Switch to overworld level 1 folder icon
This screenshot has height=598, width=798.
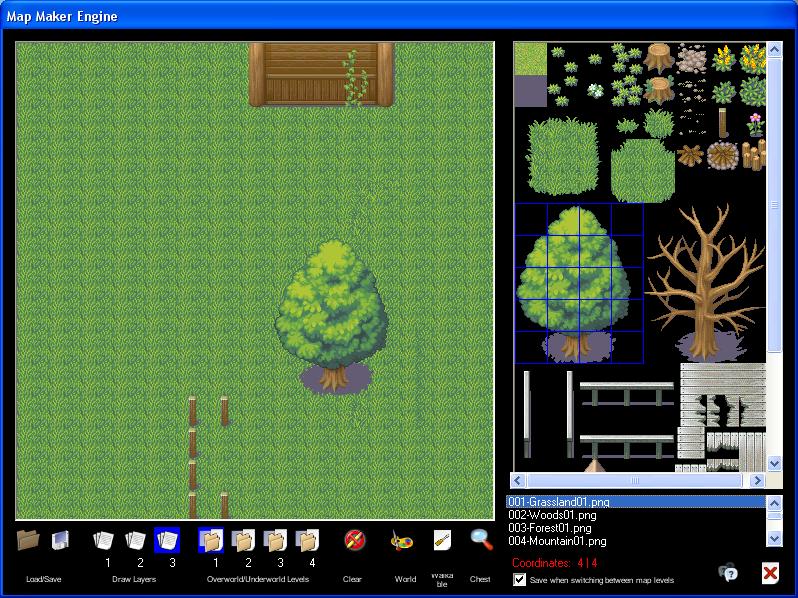click(211, 540)
